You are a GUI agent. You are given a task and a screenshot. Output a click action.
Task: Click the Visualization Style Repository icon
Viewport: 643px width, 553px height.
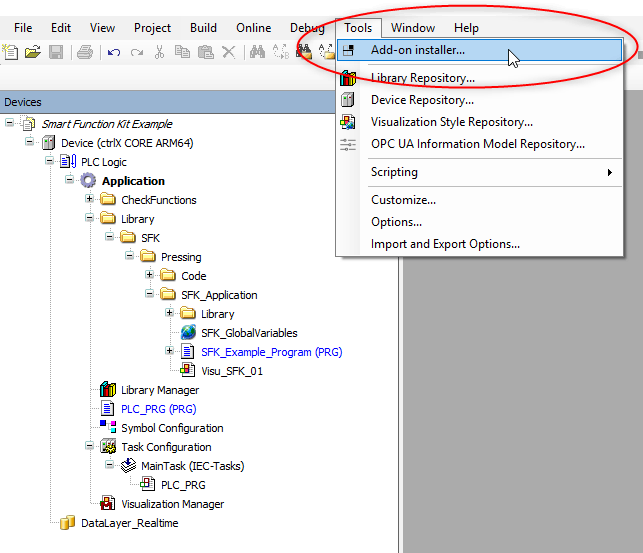(x=348, y=122)
